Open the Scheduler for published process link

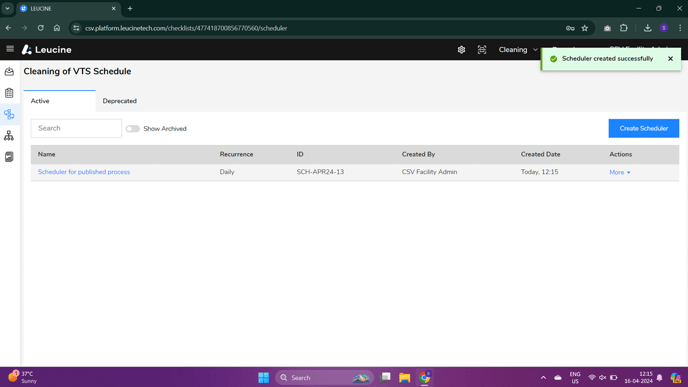(84, 172)
